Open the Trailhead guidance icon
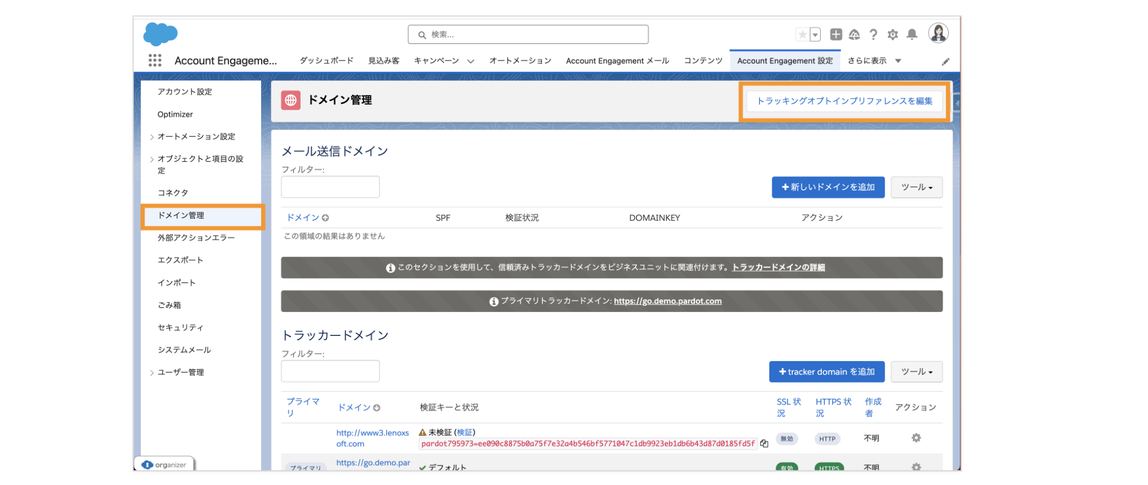 [854, 34]
